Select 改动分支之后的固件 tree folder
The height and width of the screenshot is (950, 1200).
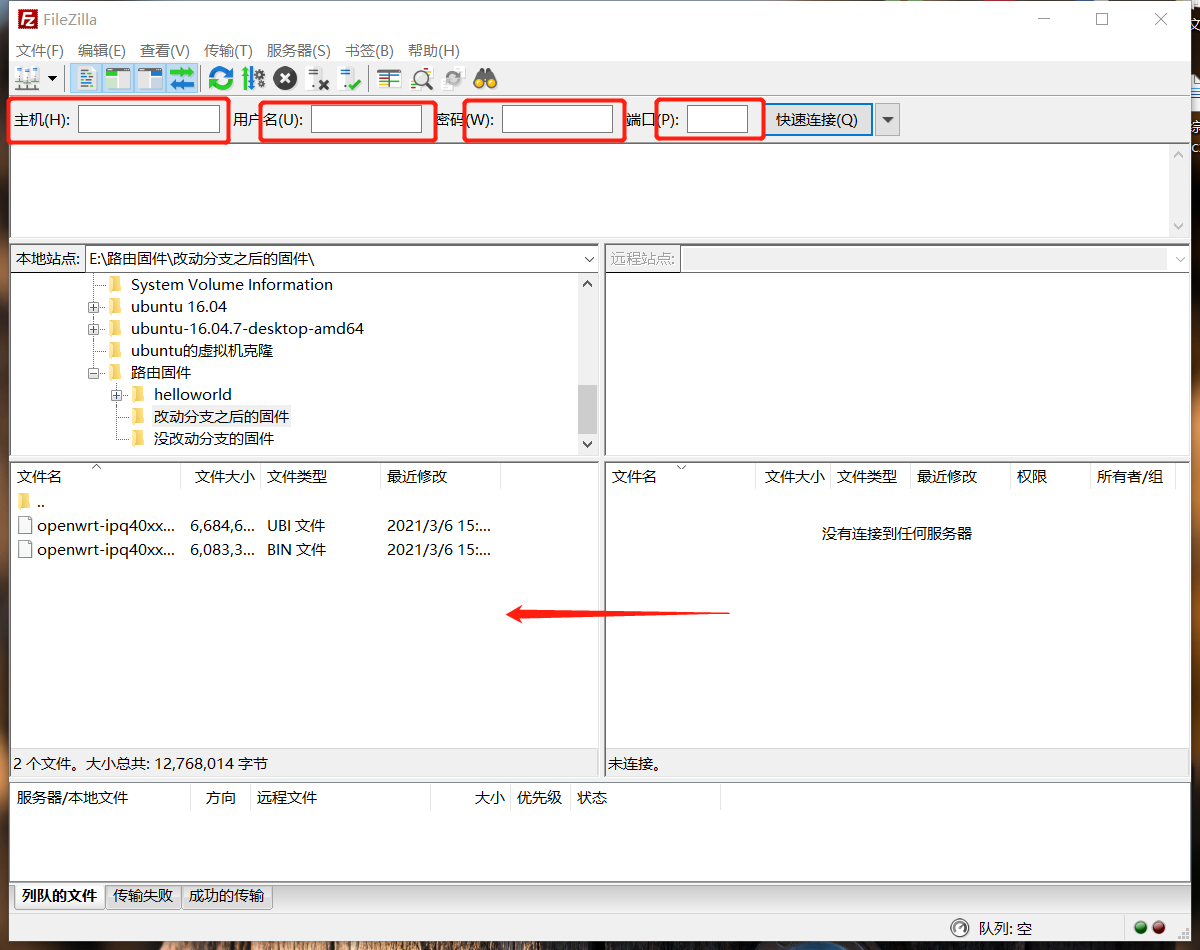pyautogui.click(x=222, y=417)
